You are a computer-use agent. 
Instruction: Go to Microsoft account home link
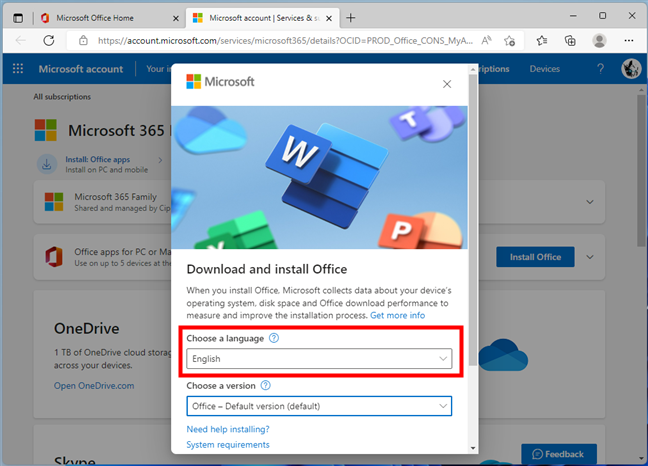click(x=81, y=69)
